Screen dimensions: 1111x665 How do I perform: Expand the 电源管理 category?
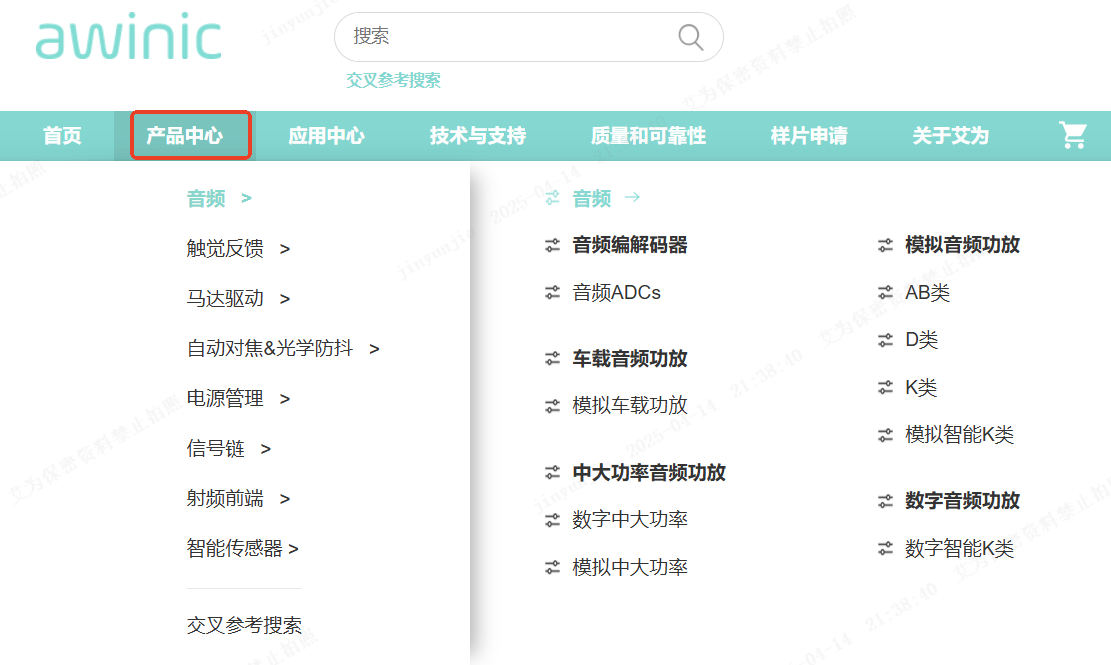tap(237, 399)
